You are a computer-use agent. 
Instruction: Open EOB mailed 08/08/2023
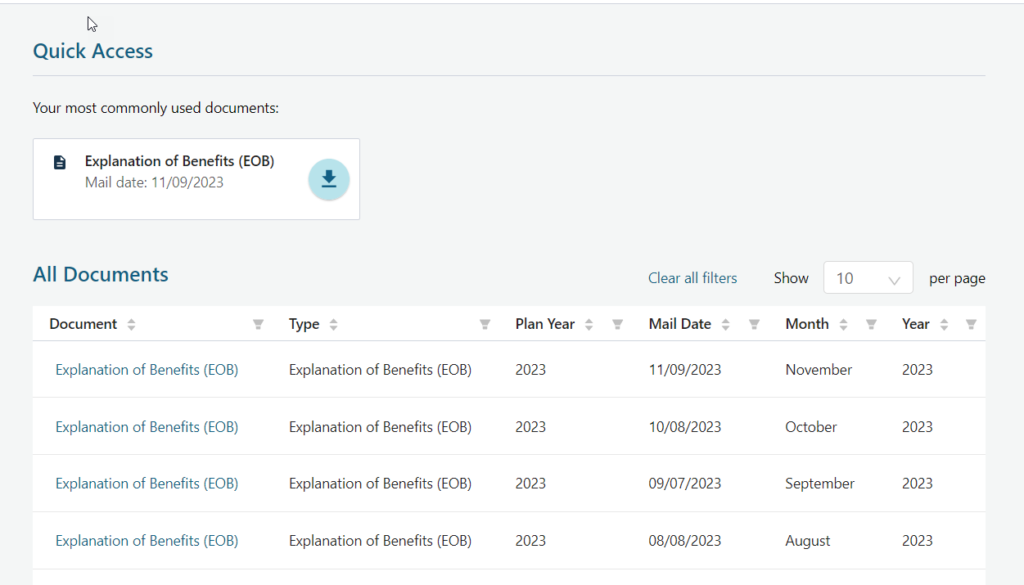[146, 541]
